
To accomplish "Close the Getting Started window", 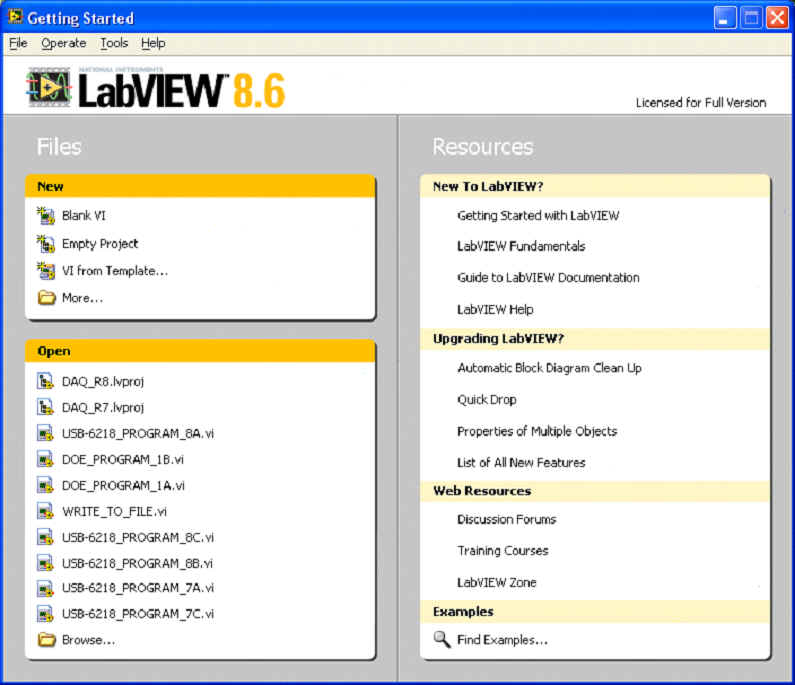I will coord(777,18).
